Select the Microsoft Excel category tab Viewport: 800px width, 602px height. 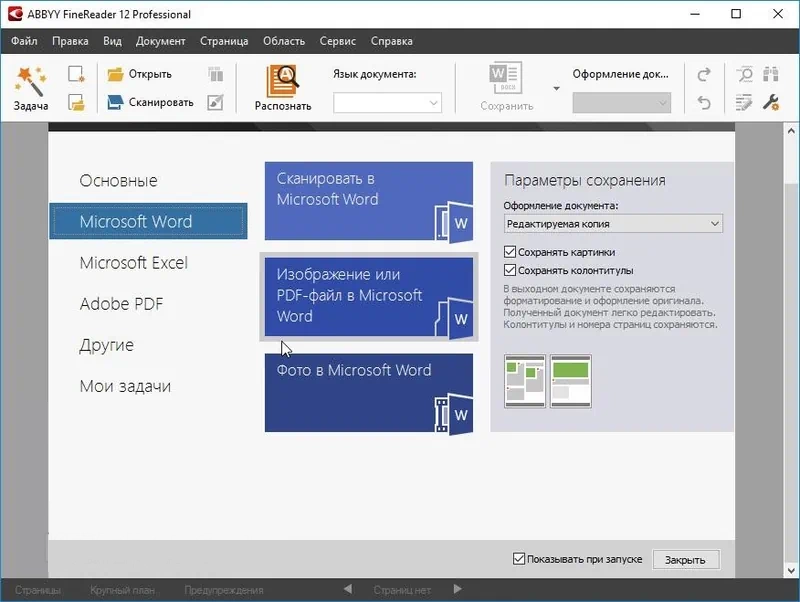tap(134, 263)
